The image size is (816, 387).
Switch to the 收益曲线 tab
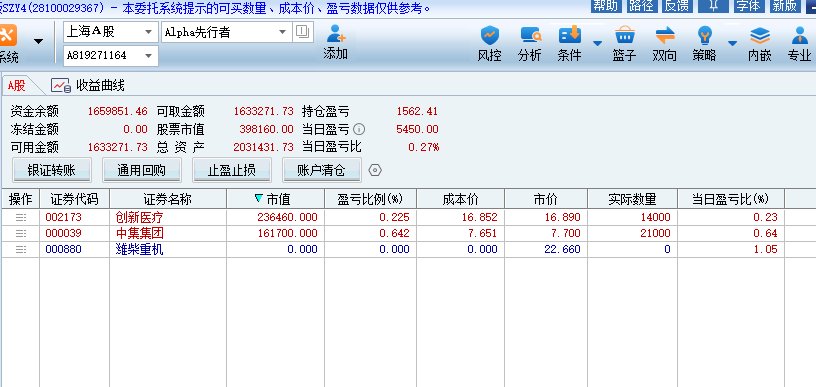click(88, 85)
